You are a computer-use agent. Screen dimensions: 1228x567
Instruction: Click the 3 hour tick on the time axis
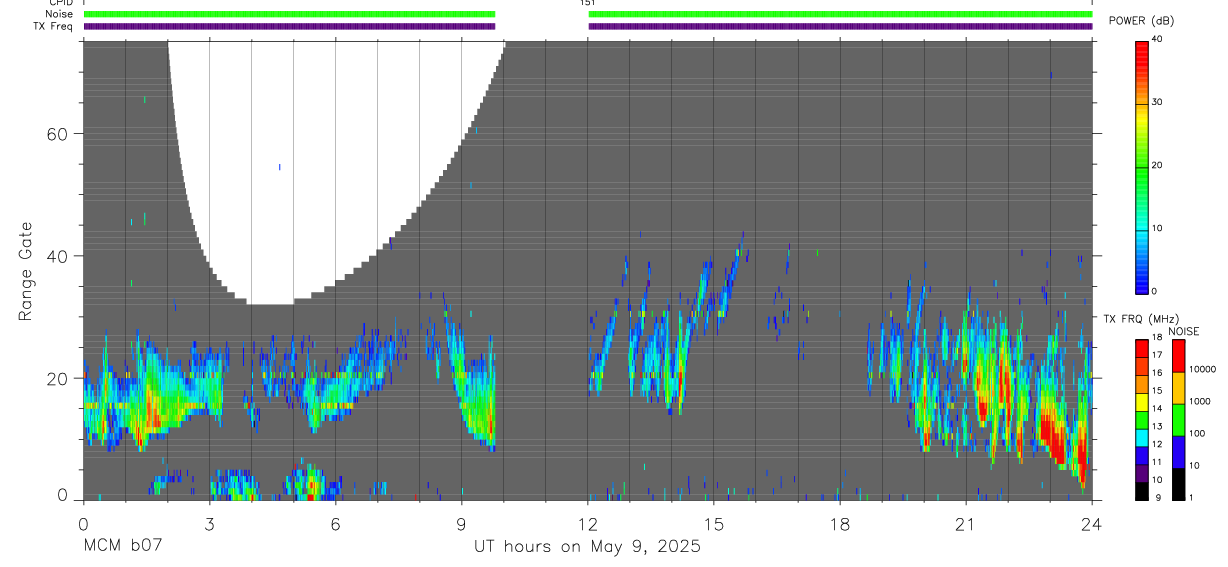click(209, 524)
